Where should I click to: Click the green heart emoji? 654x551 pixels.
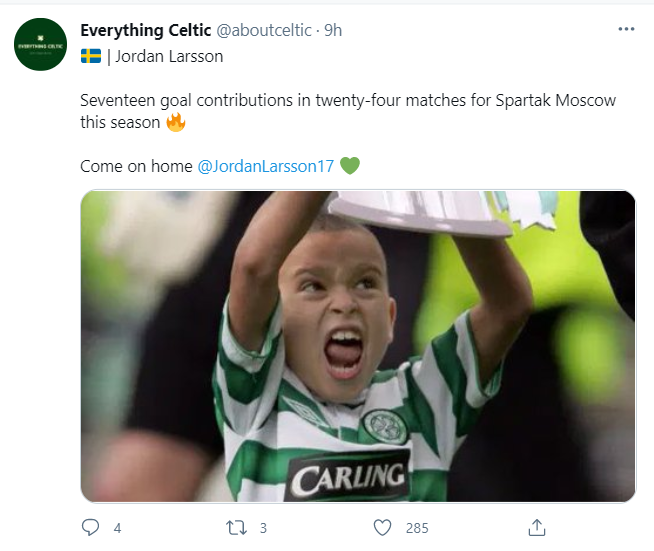[x=349, y=166]
